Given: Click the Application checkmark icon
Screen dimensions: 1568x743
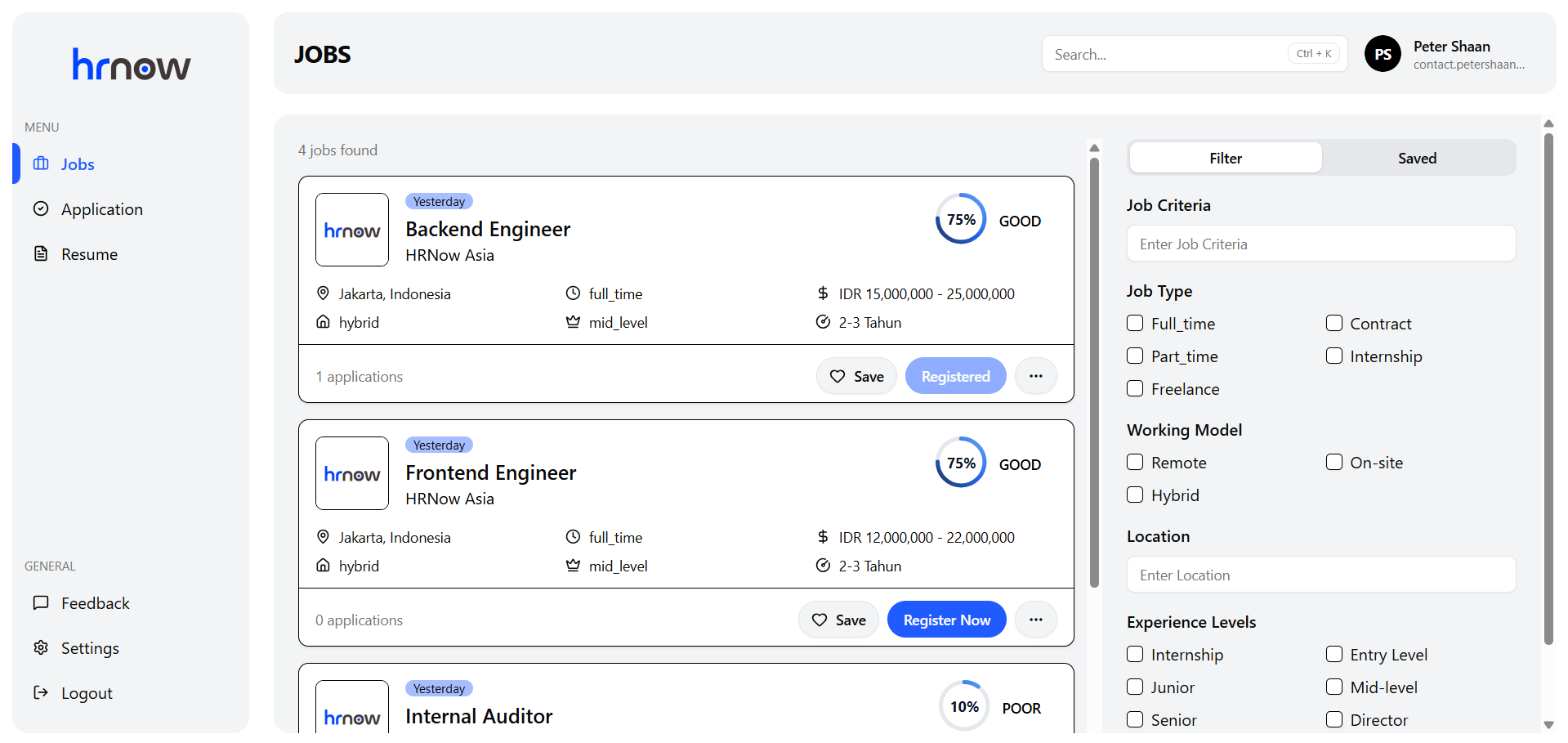Looking at the screenshot, I should pos(41,208).
